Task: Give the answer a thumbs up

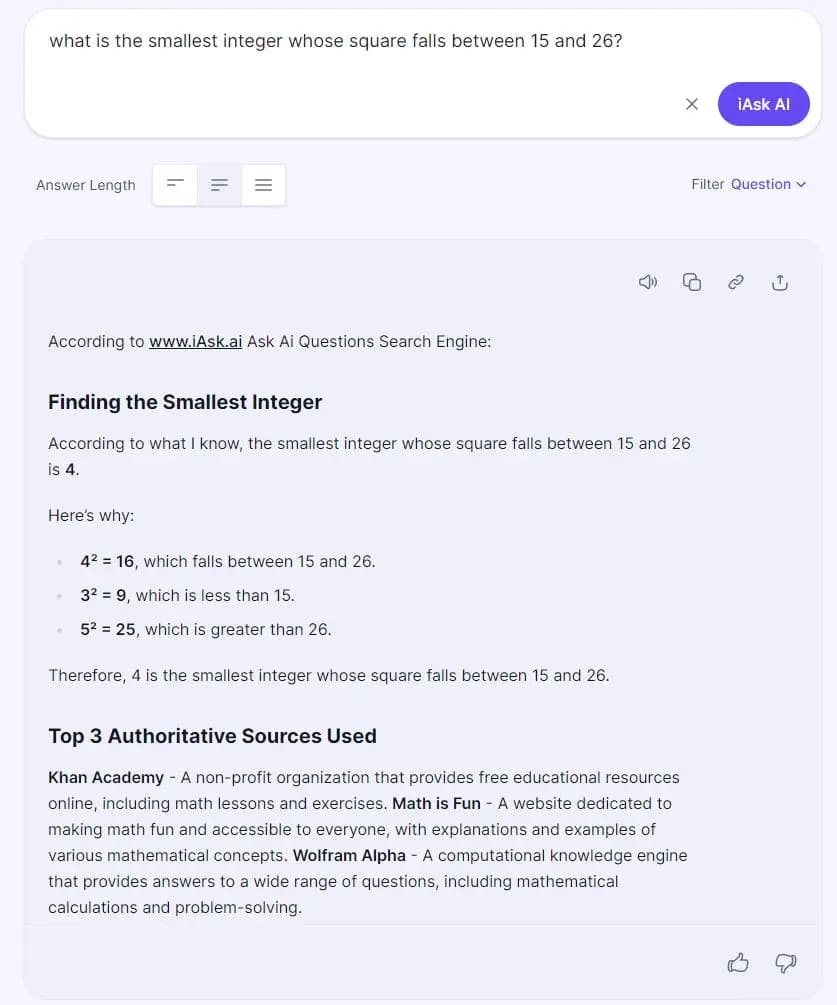Action: click(738, 963)
